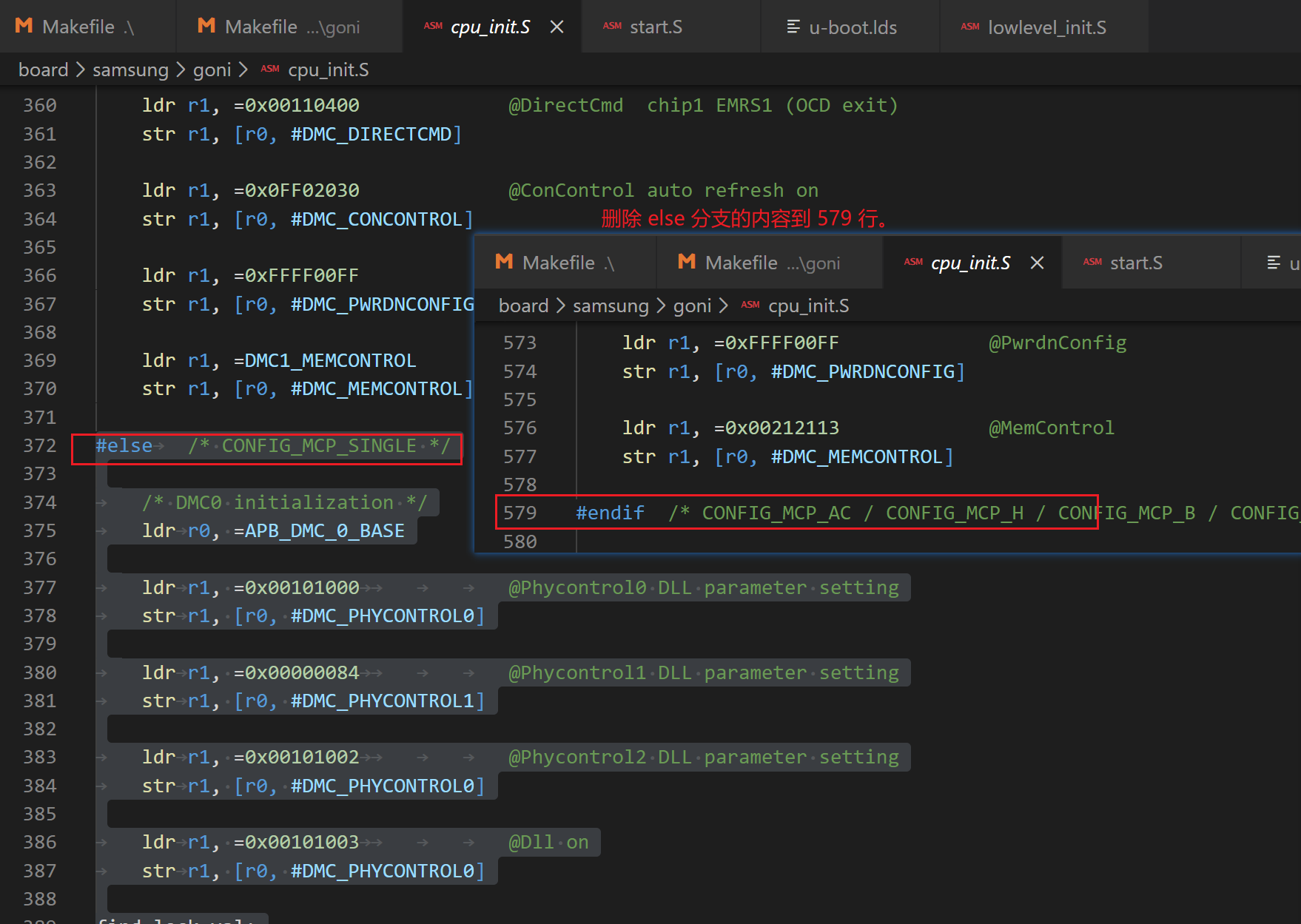Switch to the Makefile ...\goni tab
1301x924 pixels.
coord(289,27)
